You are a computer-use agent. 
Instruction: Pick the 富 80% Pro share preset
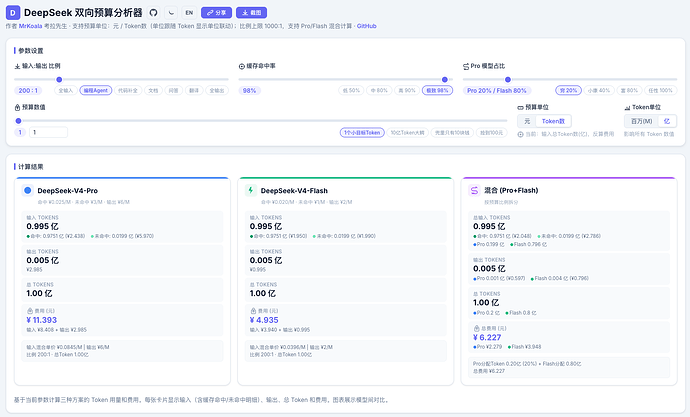coord(629,91)
